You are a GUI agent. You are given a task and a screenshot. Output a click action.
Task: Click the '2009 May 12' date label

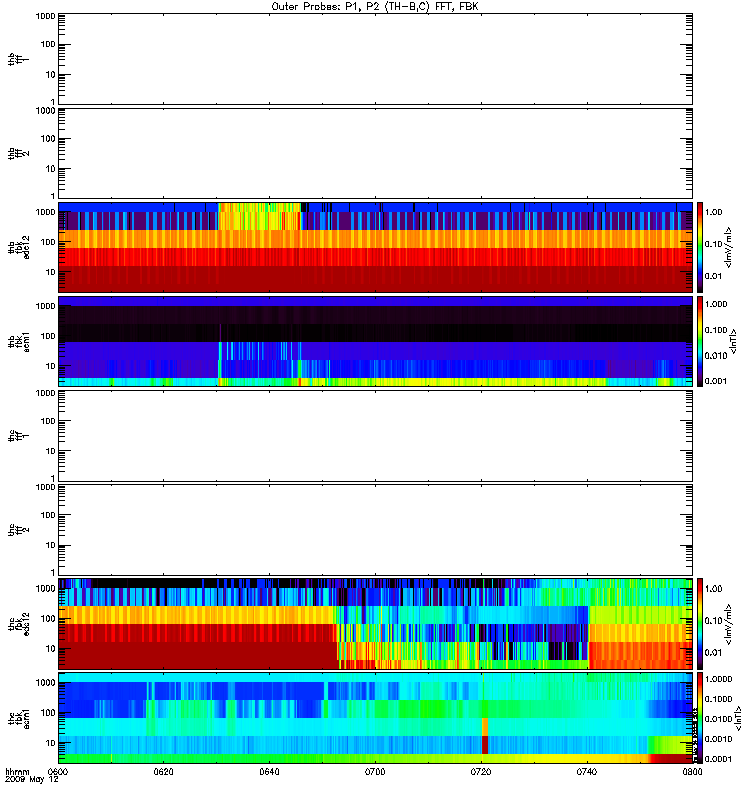32,780
